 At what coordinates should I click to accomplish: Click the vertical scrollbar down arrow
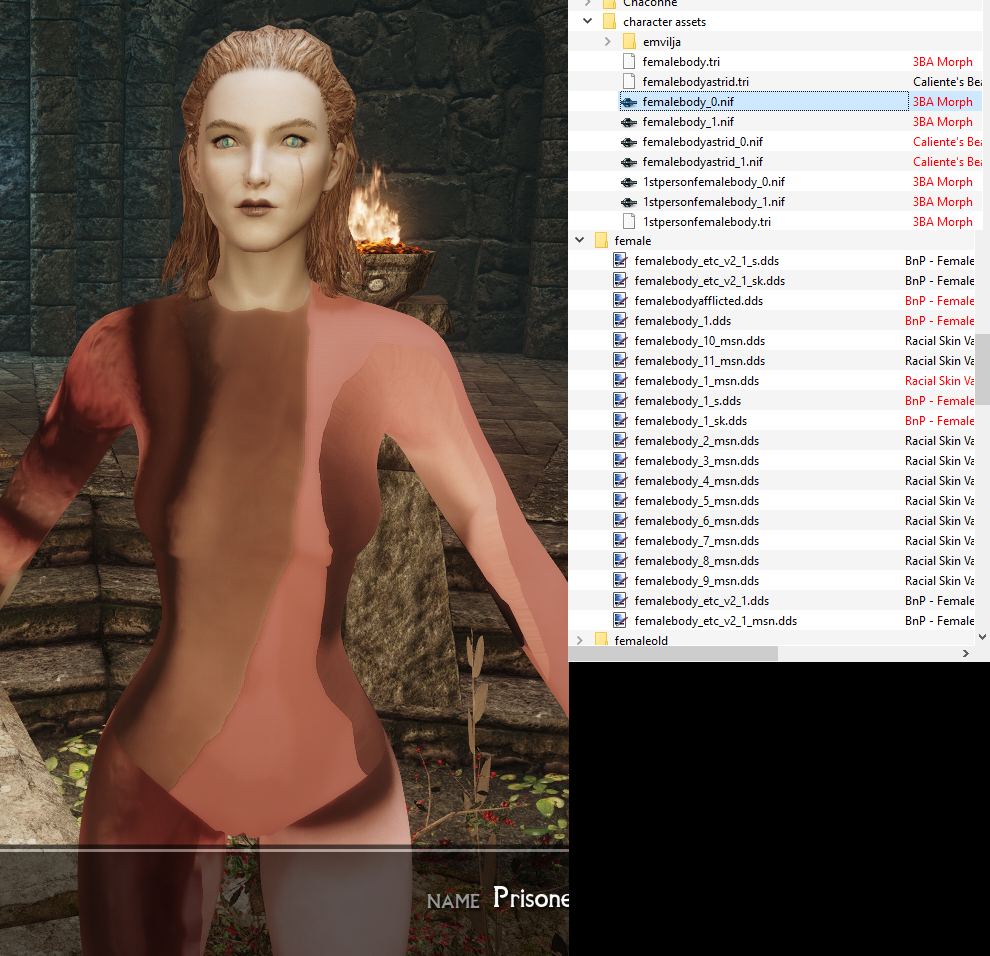(982, 637)
